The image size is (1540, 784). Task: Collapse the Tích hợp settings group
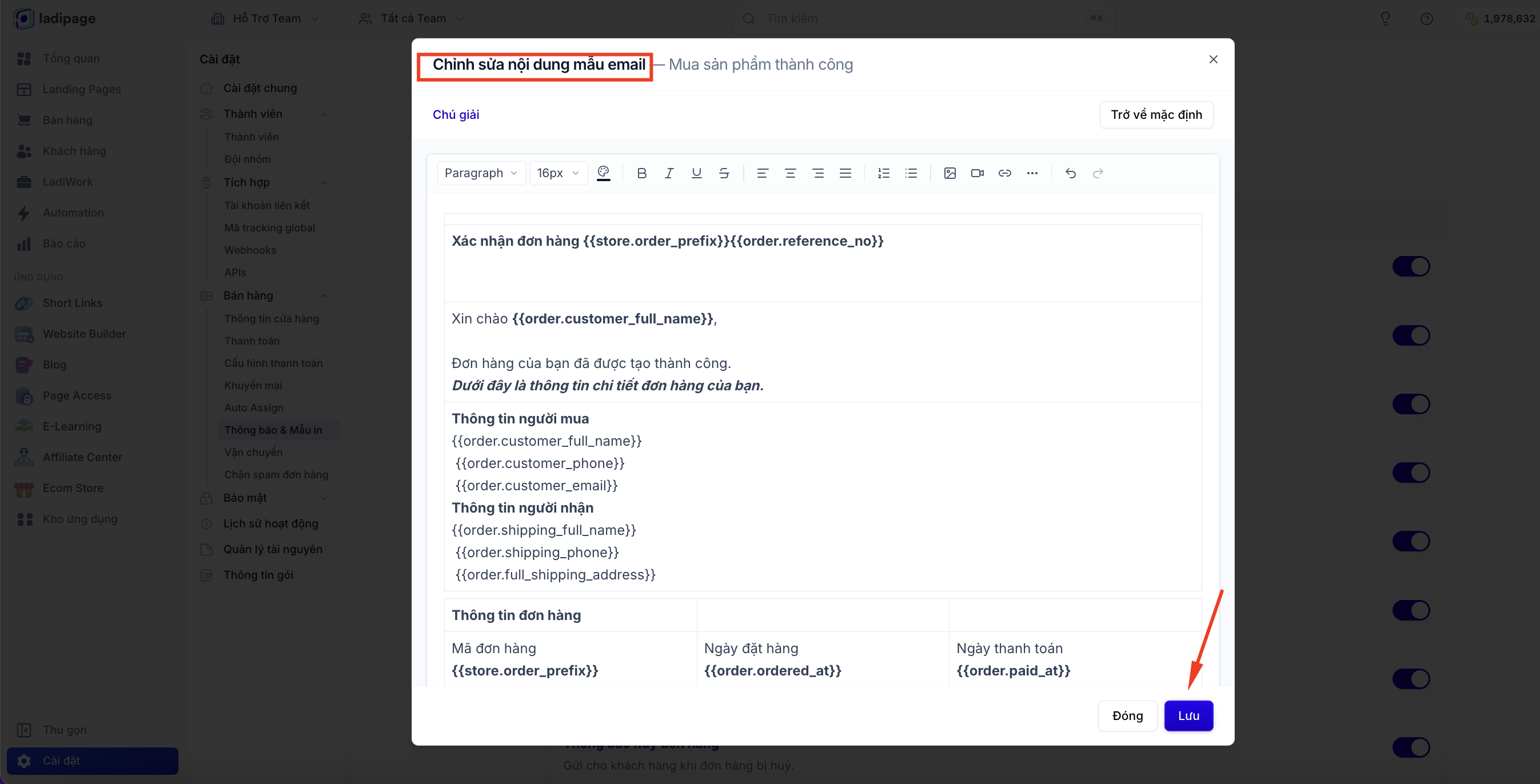point(324,183)
